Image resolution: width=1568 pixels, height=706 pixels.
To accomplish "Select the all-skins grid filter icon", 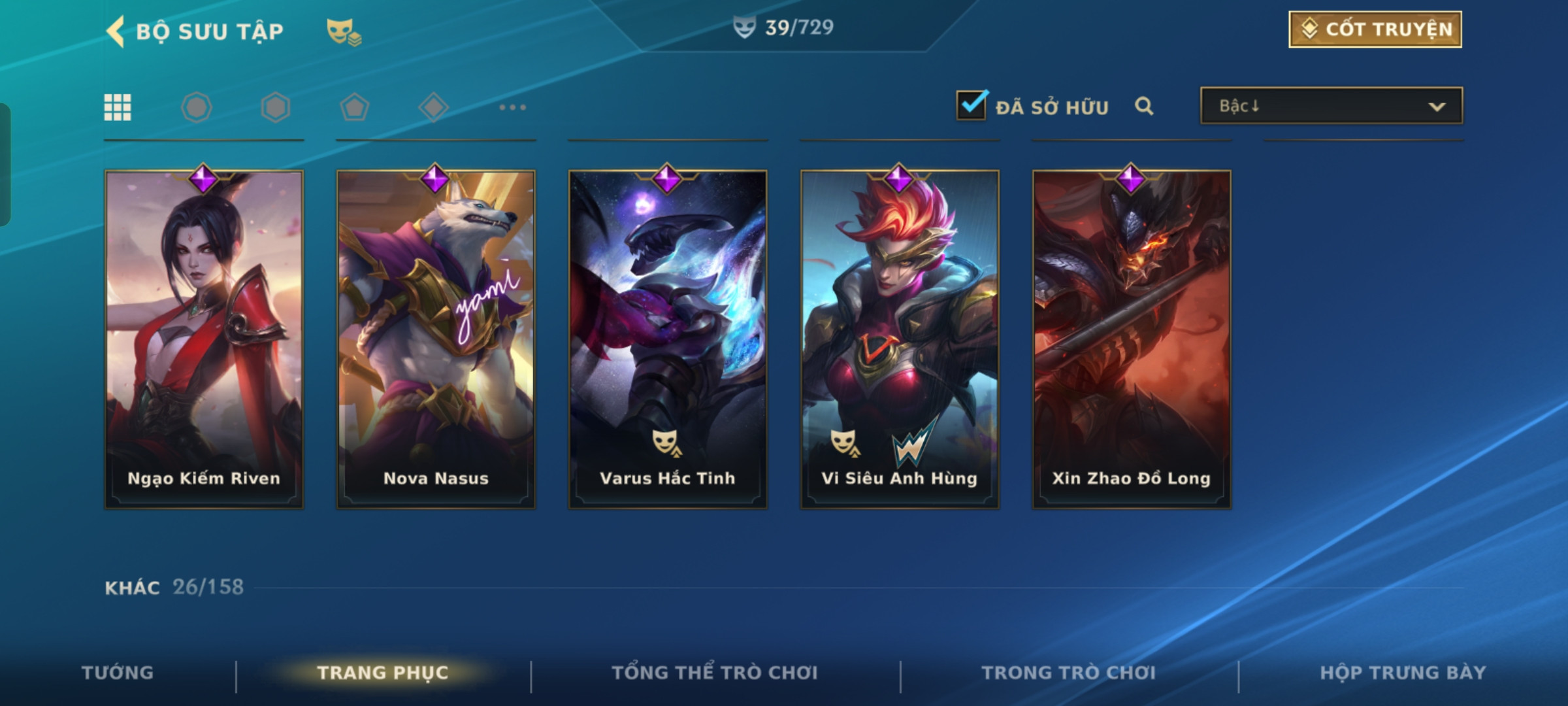I will [x=118, y=107].
